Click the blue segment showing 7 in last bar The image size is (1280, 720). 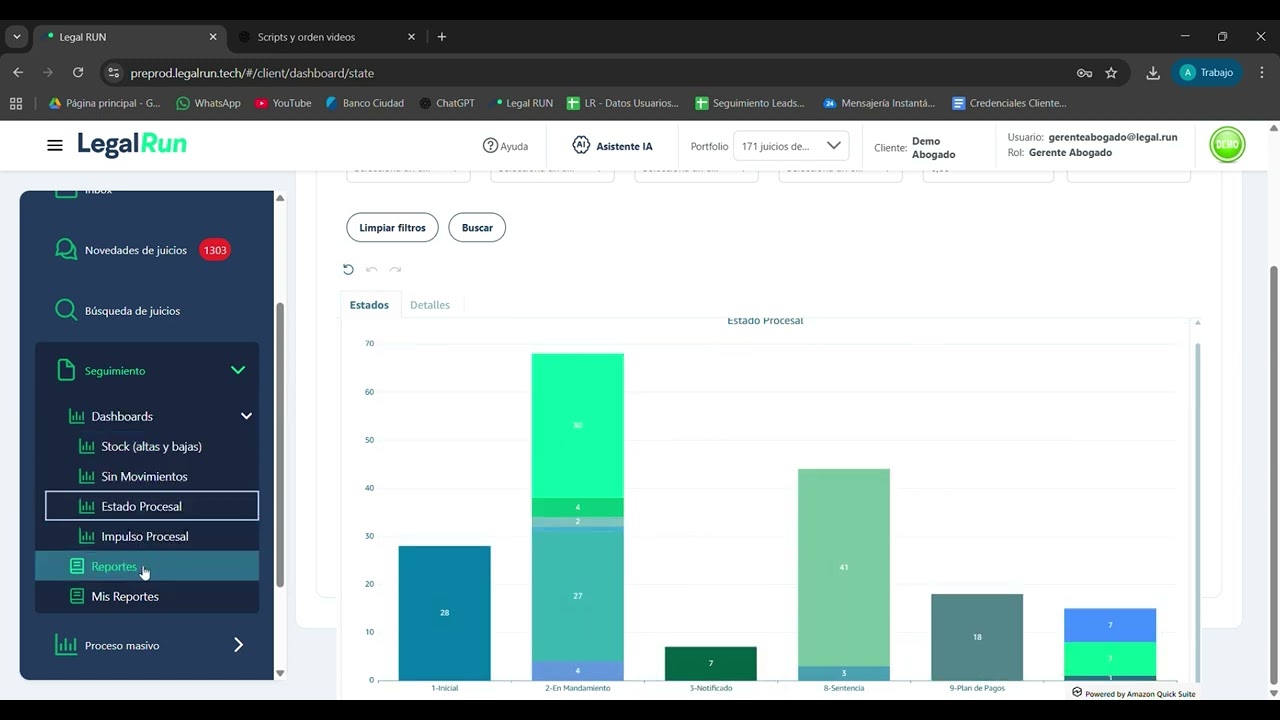pos(1110,625)
